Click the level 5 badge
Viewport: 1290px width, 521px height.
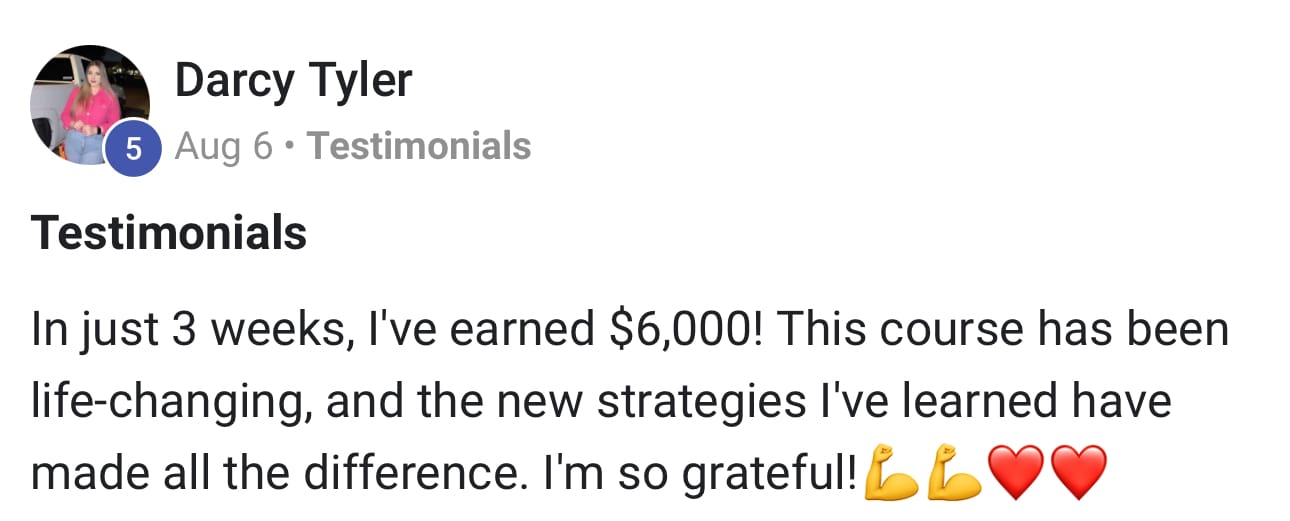pyautogui.click(x=133, y=147)
